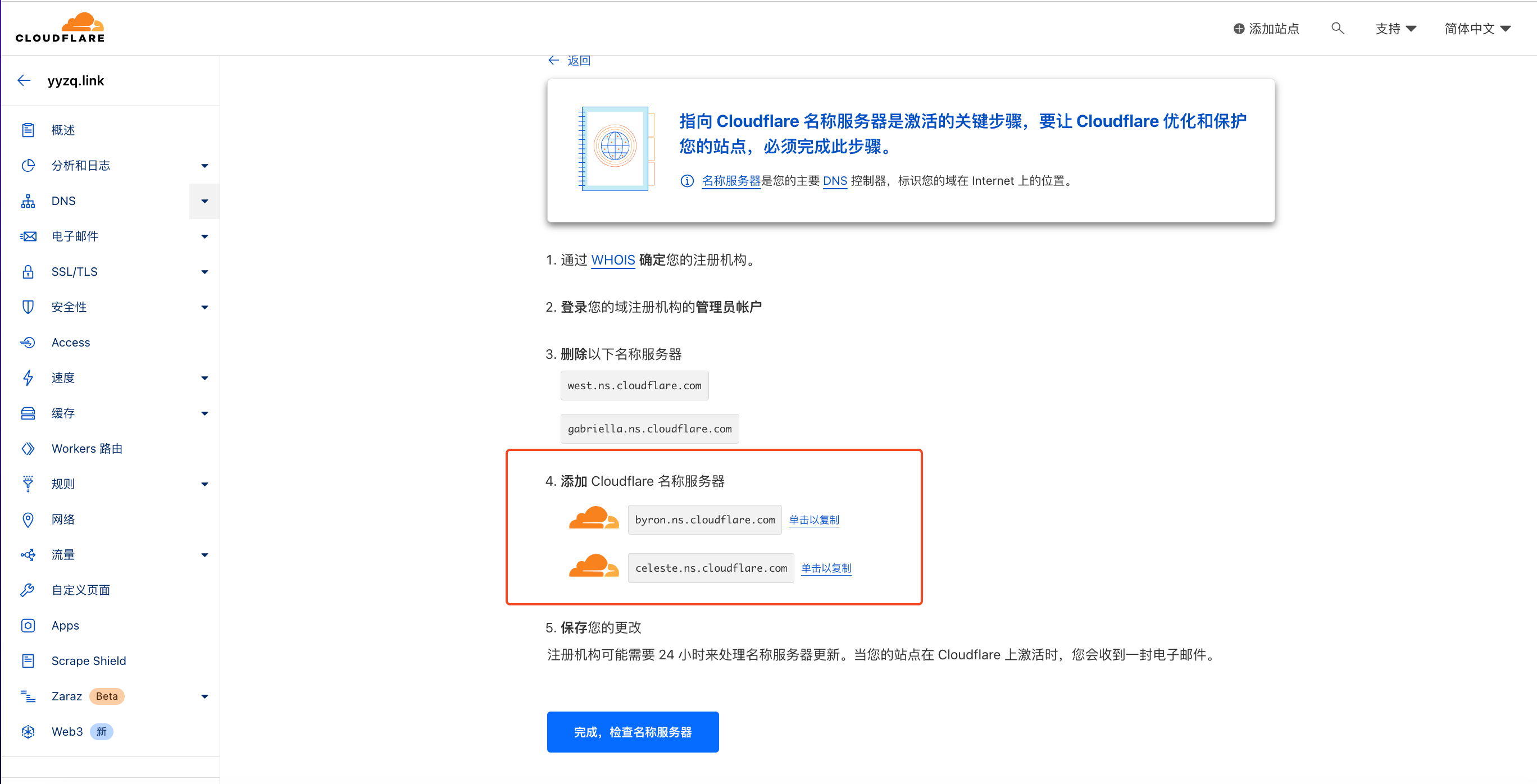Viewport: 1537px width, 784px height.
Task: Click the 分析和日志 pie chart icon
Action: 28,165
